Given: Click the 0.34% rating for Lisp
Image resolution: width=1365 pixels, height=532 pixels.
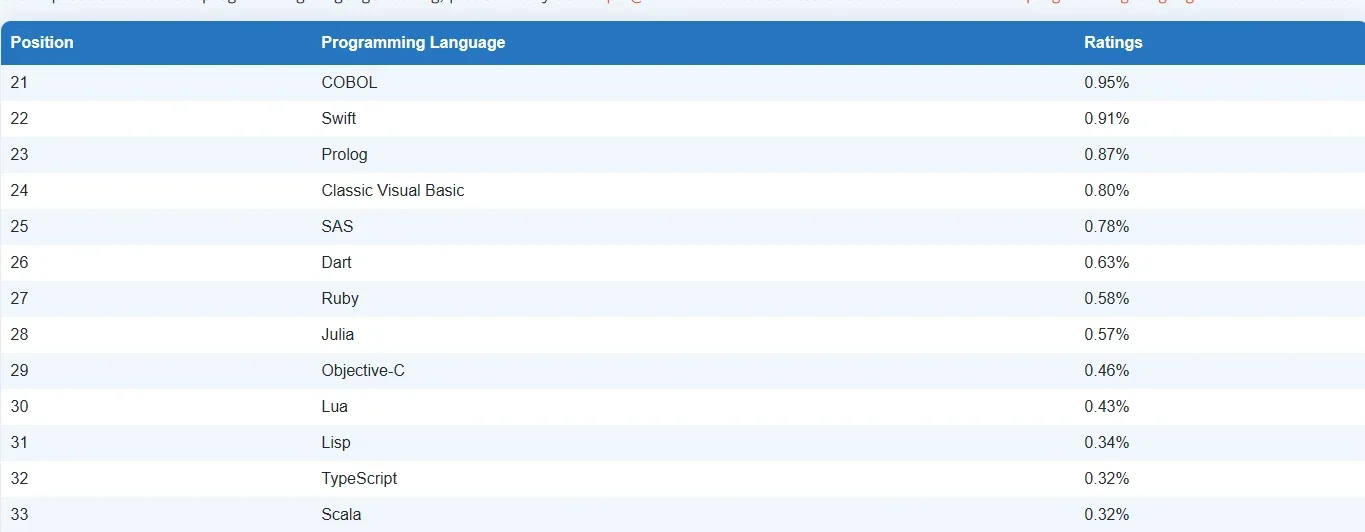Looking at the screenshot, I should click(1106, 443).
